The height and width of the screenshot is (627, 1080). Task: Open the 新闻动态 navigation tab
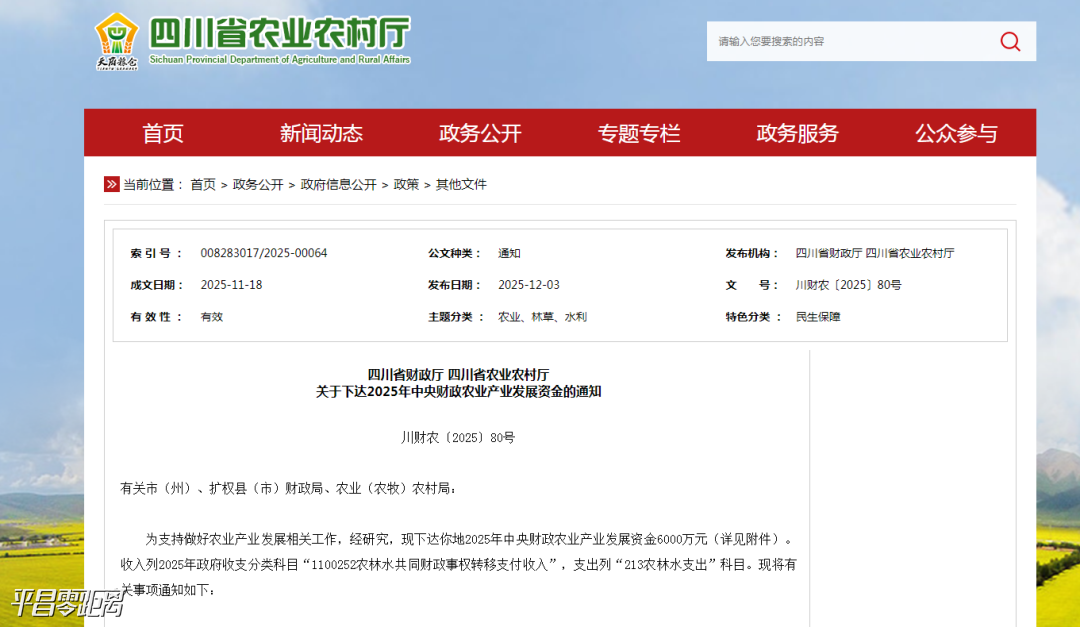(x=321, y=133)
